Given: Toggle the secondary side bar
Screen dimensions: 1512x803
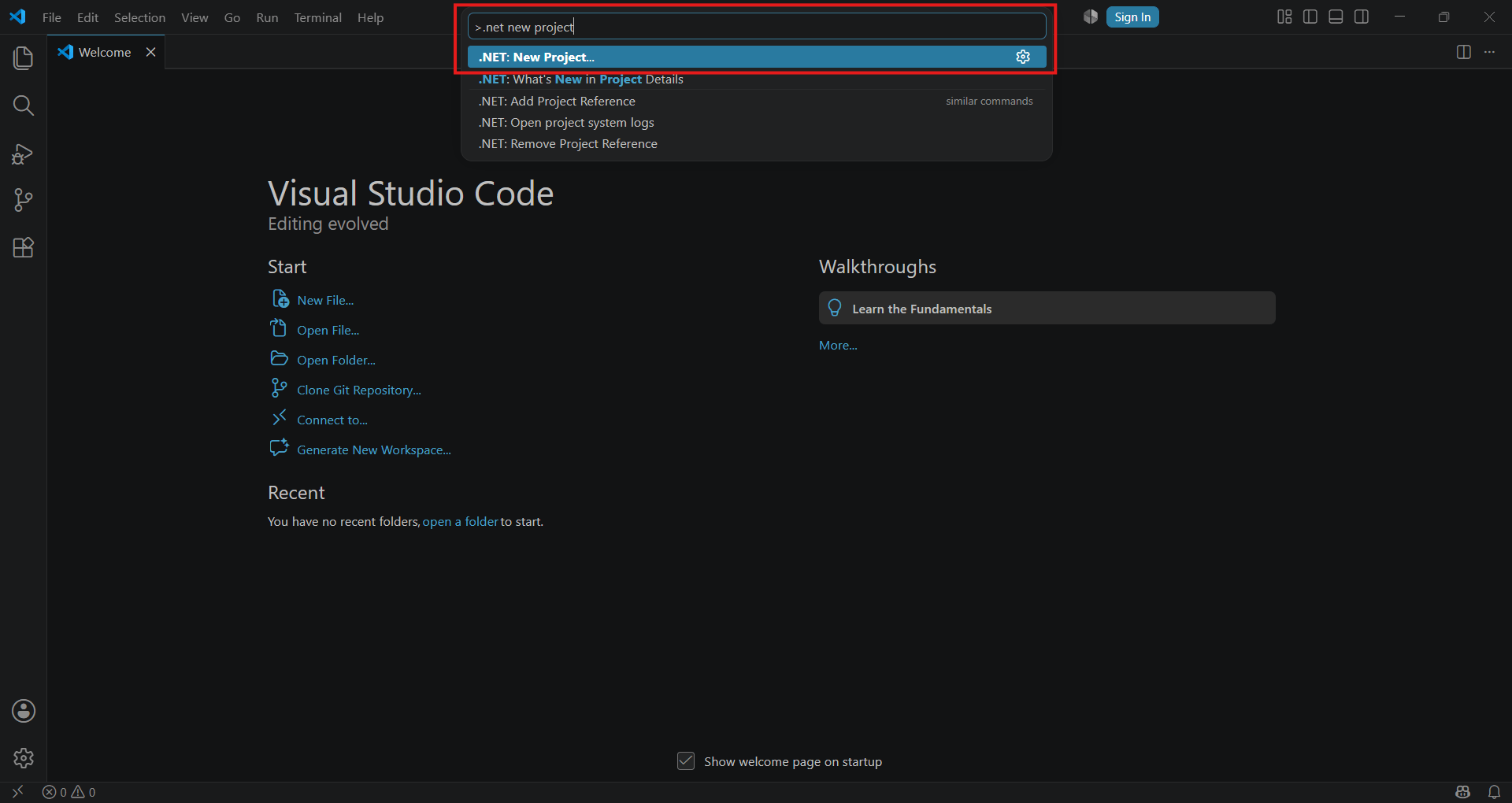Looking at the screenshot, I should click(1362, 17).
